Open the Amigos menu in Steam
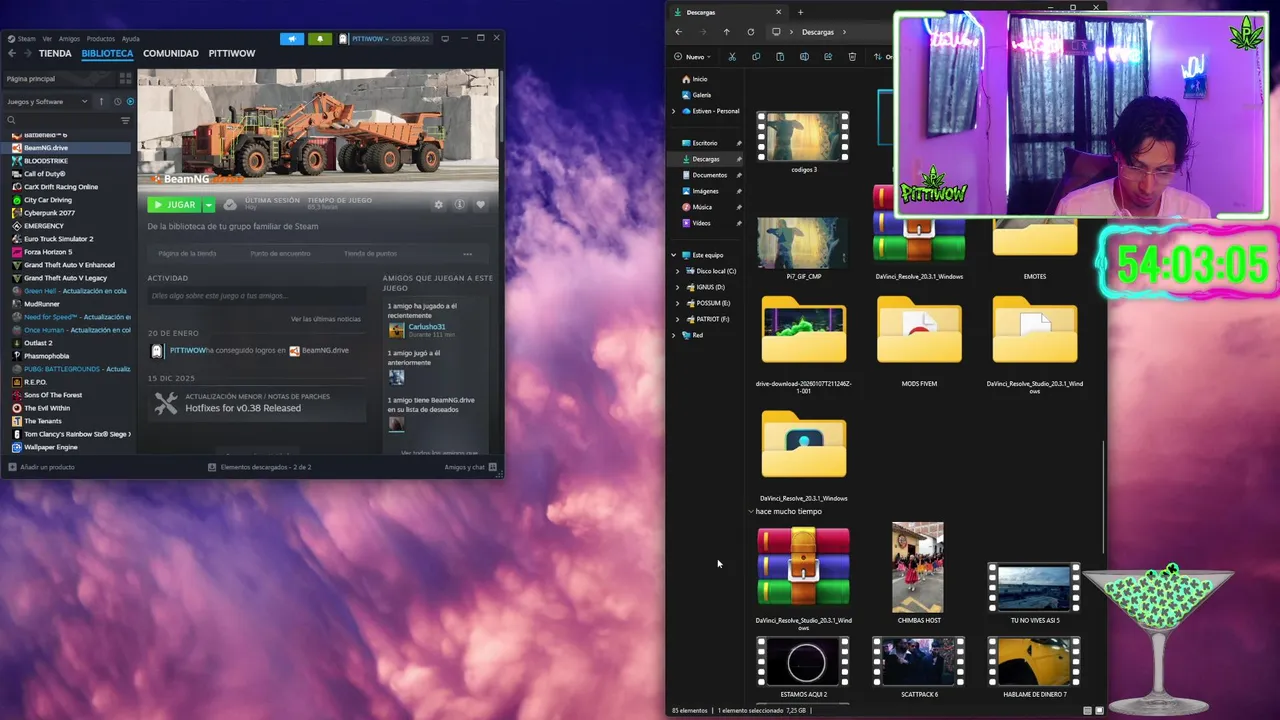Screen dimensions: 1280x720 click(69, 39)
